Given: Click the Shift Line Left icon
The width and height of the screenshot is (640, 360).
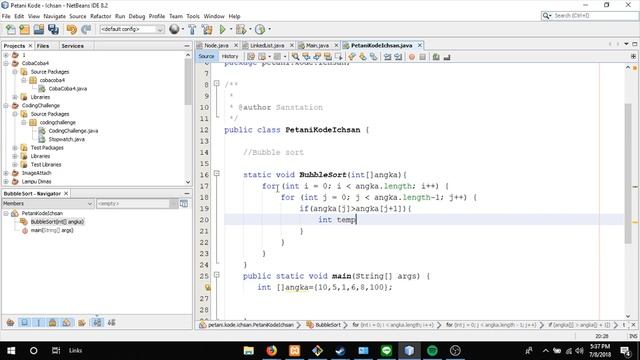Looking at the screenshot, I should [387, 57].
